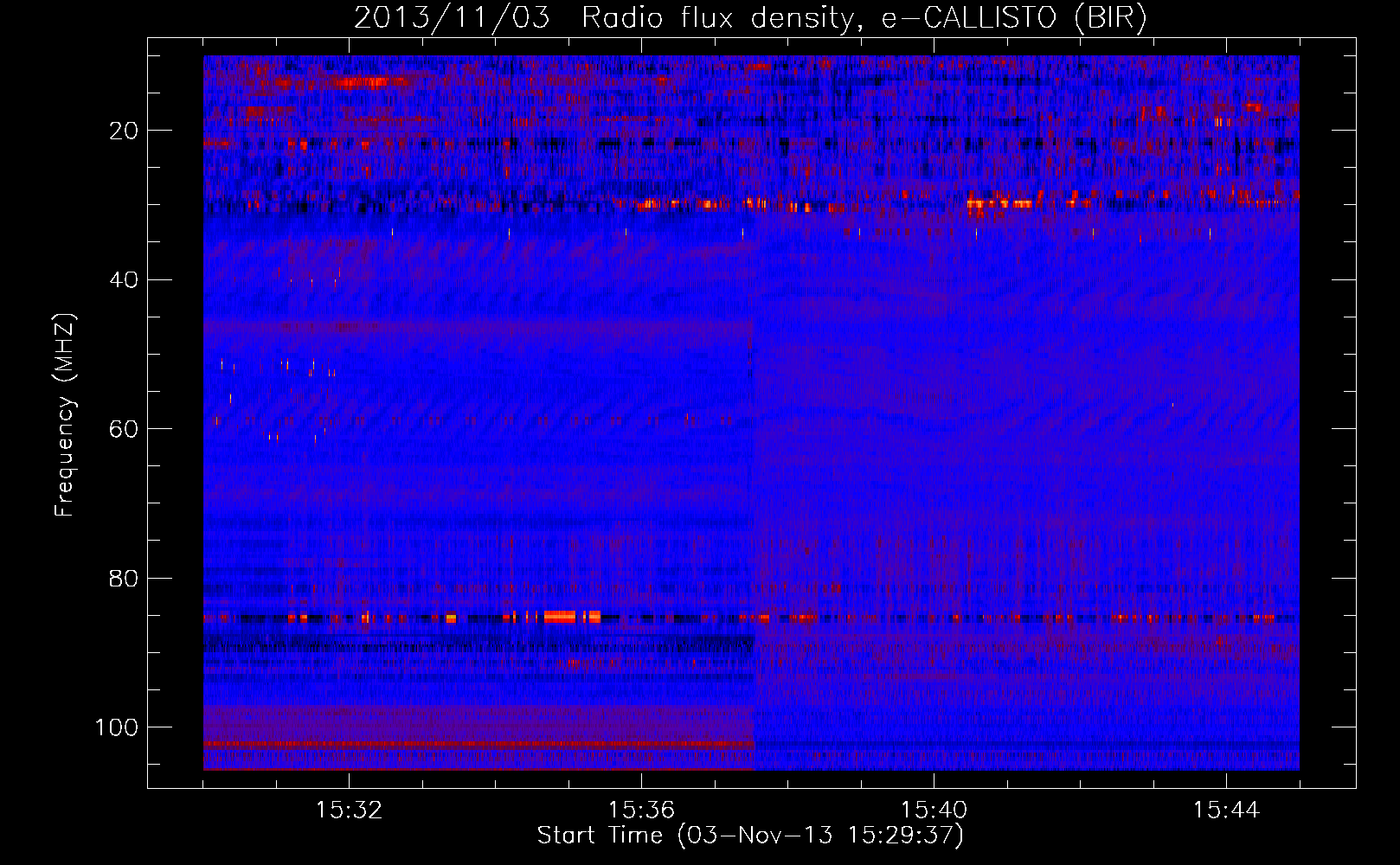
Task: Select the 60 frequency tick label
Action: (124, 429)
